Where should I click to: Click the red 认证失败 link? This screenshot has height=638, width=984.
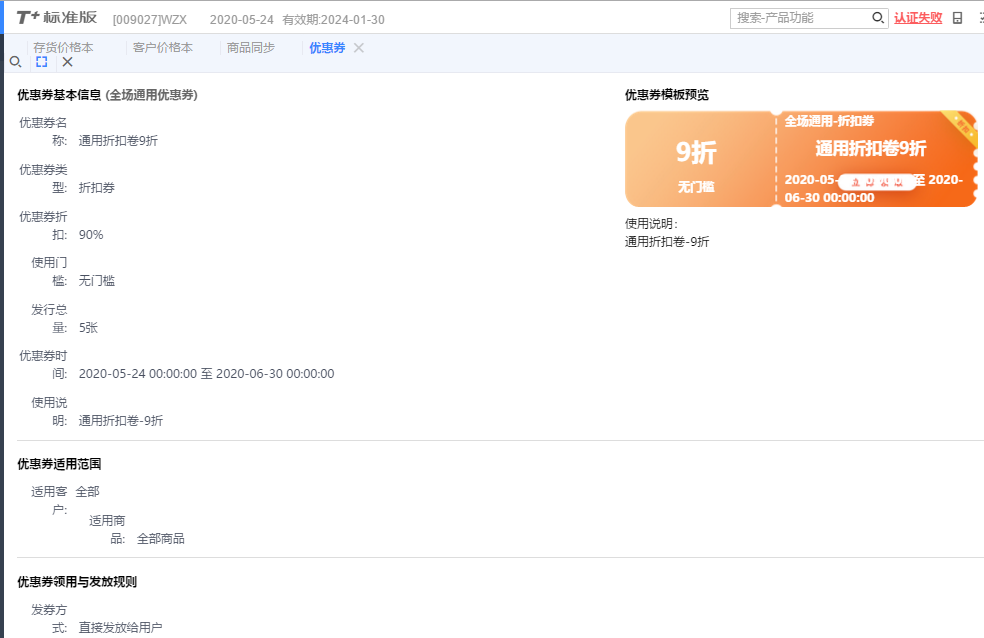[918, 18]
